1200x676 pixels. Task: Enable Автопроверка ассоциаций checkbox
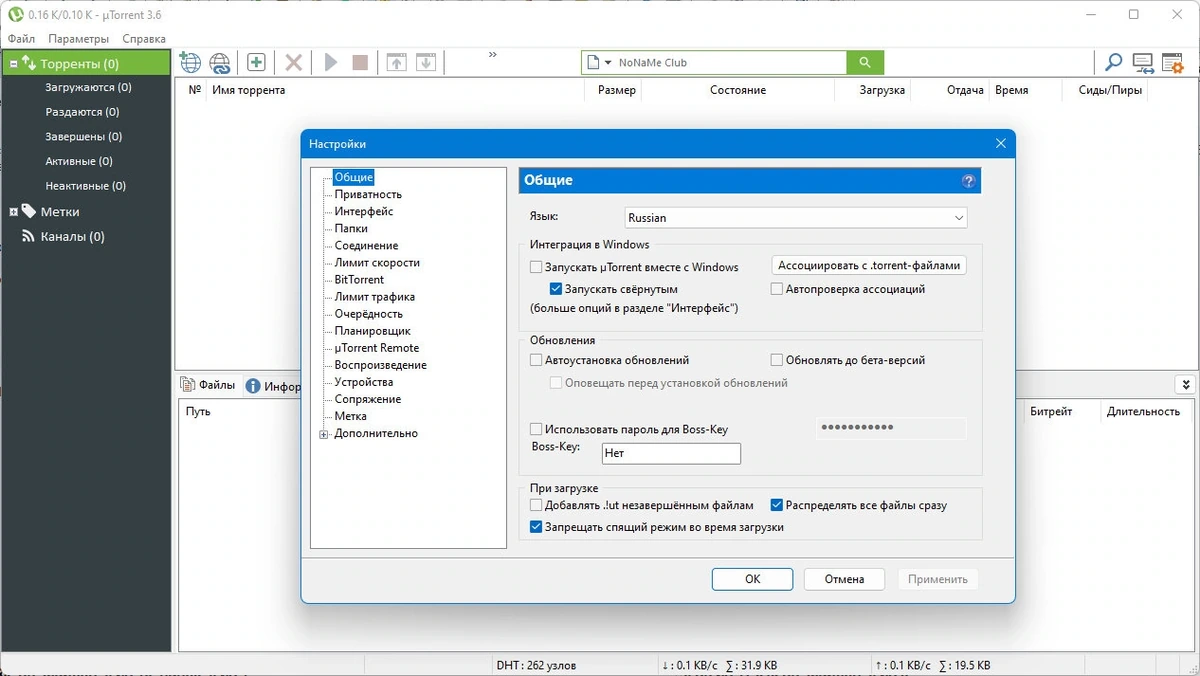coord(777,289)
